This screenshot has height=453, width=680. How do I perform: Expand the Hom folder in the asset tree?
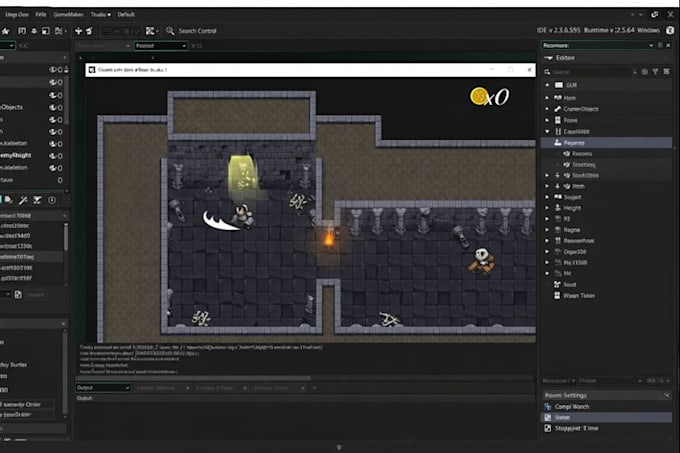[x=547, y=98]
